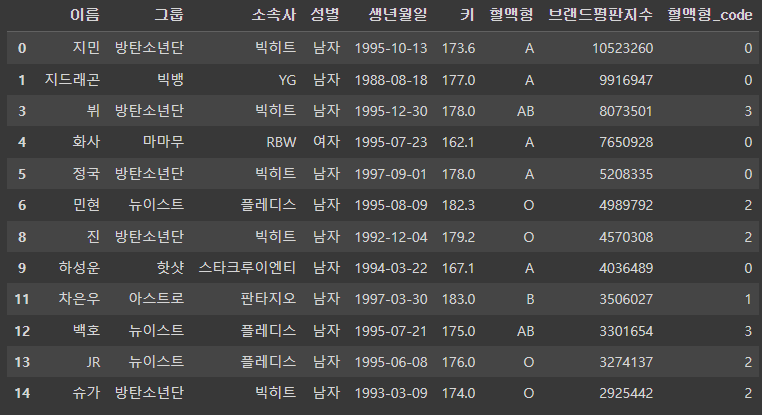Select the name cell 진
The image size is (762, 415).
click(93, 236)
